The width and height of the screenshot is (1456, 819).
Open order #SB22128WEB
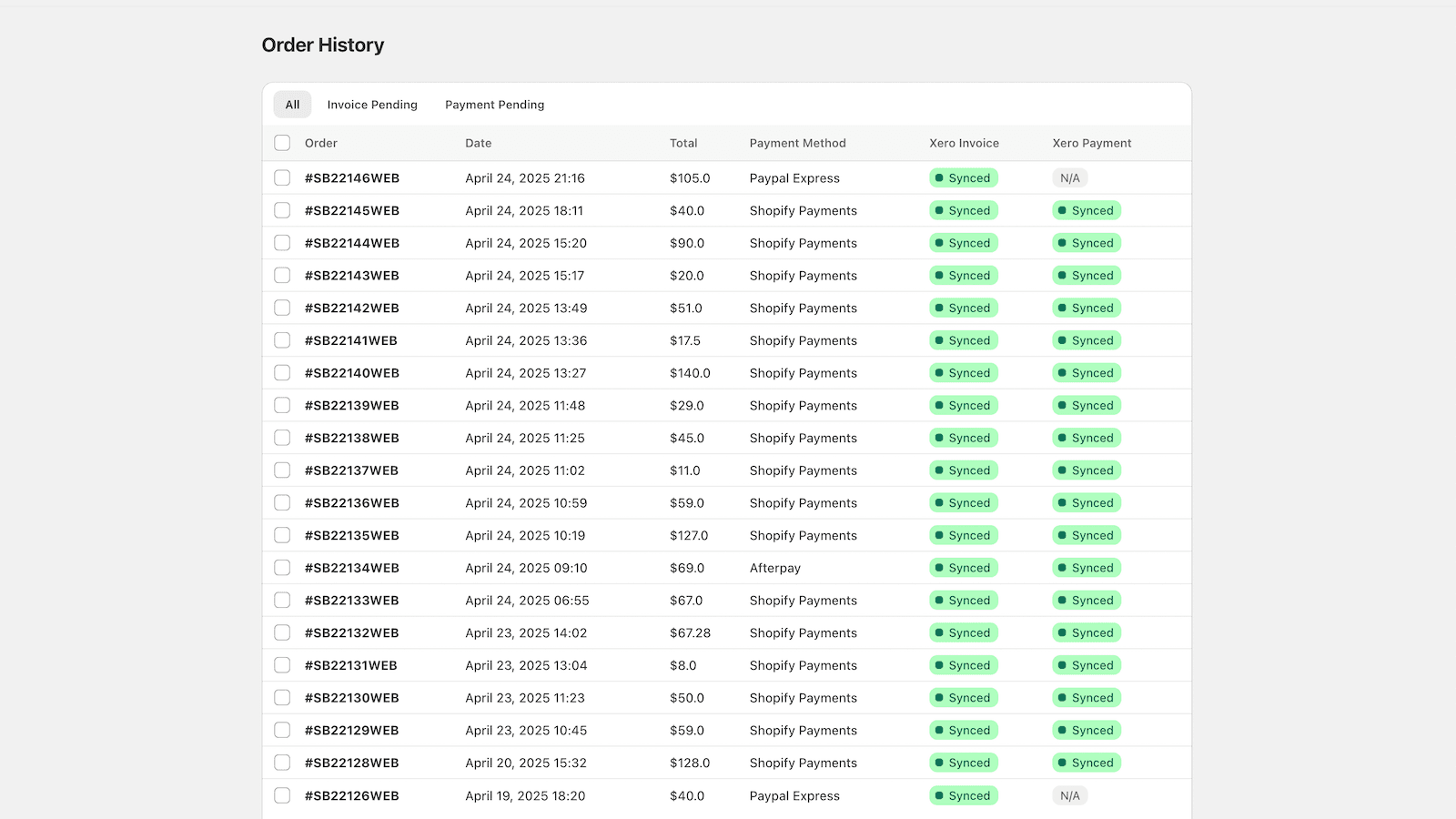[352, 763]
